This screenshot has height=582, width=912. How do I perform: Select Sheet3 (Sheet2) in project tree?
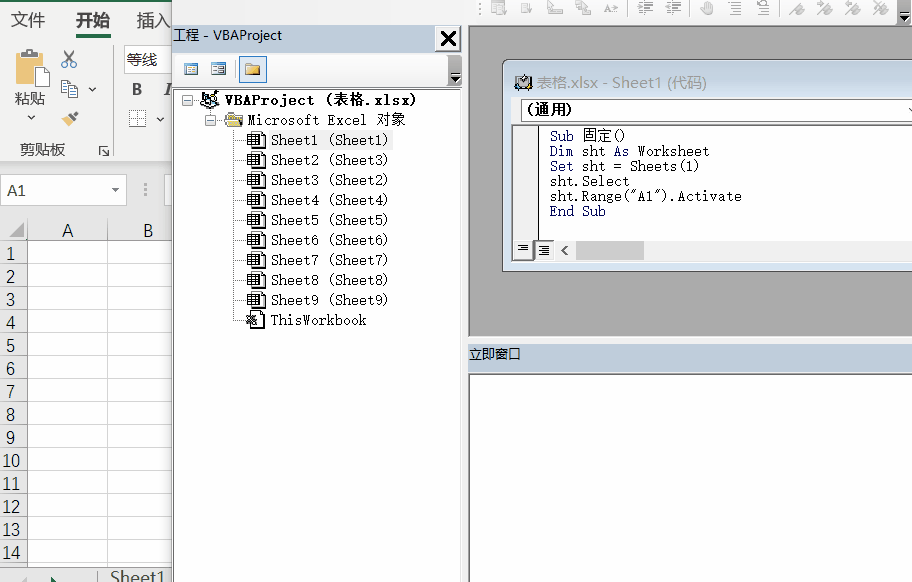(329, 180)
